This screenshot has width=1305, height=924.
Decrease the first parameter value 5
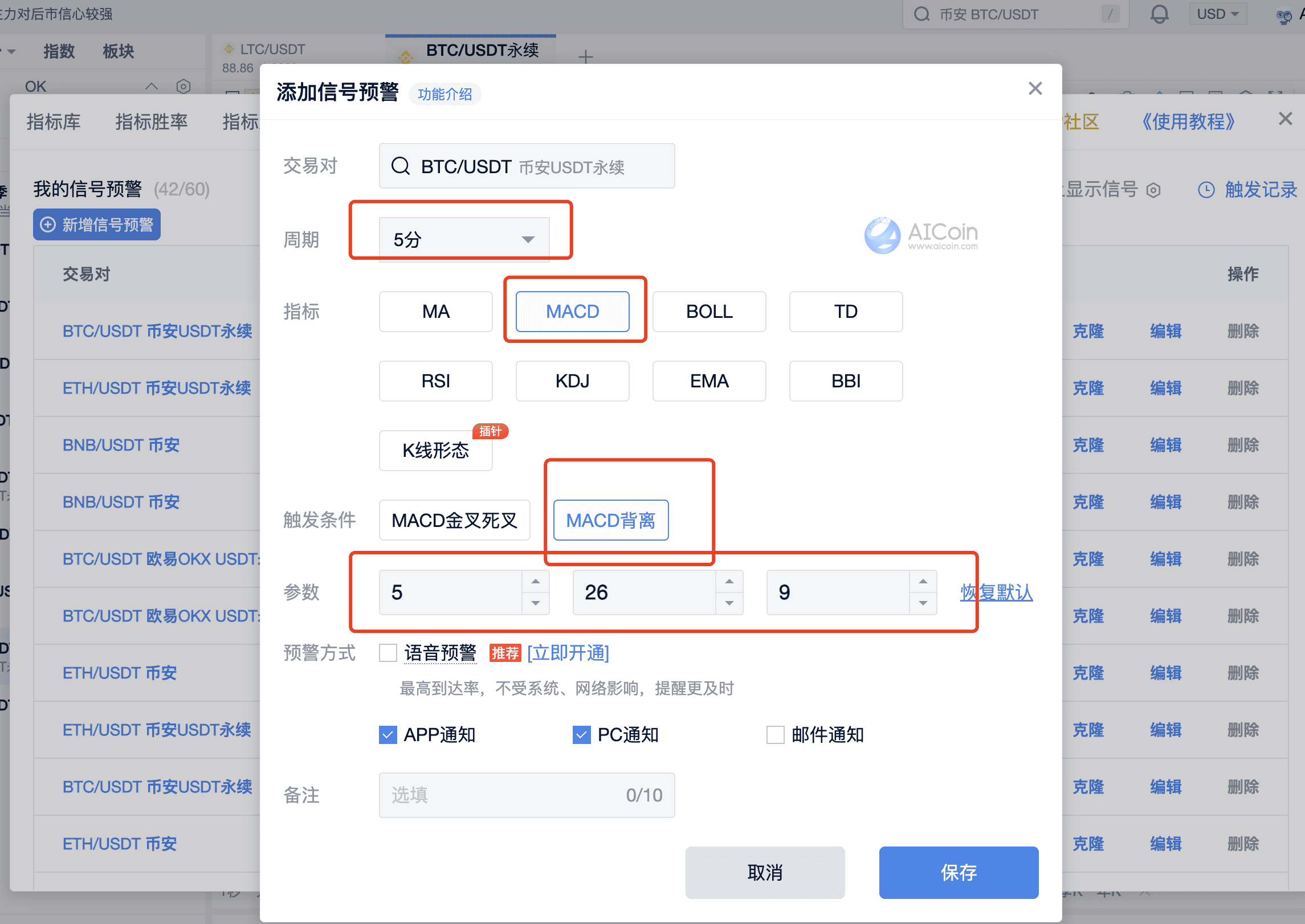pyautogui.click(x=536, y=603)
